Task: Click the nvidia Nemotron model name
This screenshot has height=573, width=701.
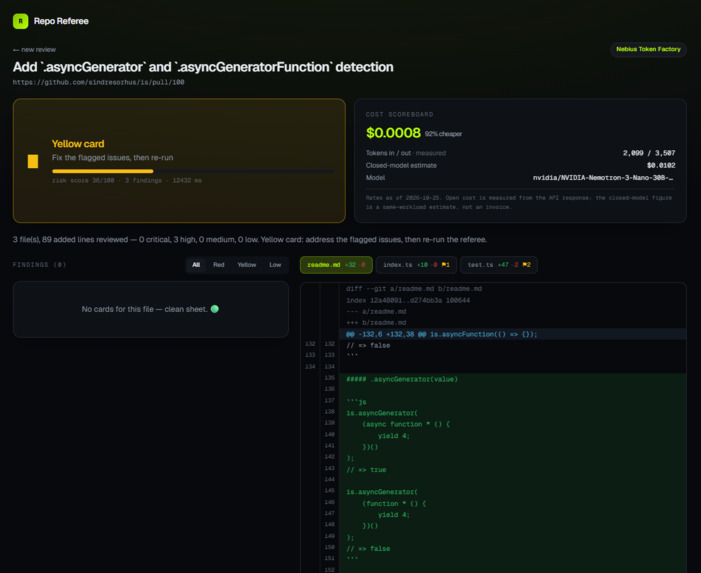Action: 603,178
